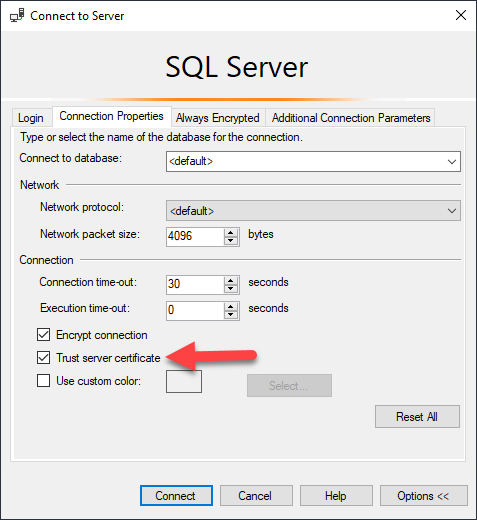Image resolution: width=477 pixels, height=520 pixels.
Task: Close the Connect to Server dialog
Action: pyautogui.click(x=461, y=15)
